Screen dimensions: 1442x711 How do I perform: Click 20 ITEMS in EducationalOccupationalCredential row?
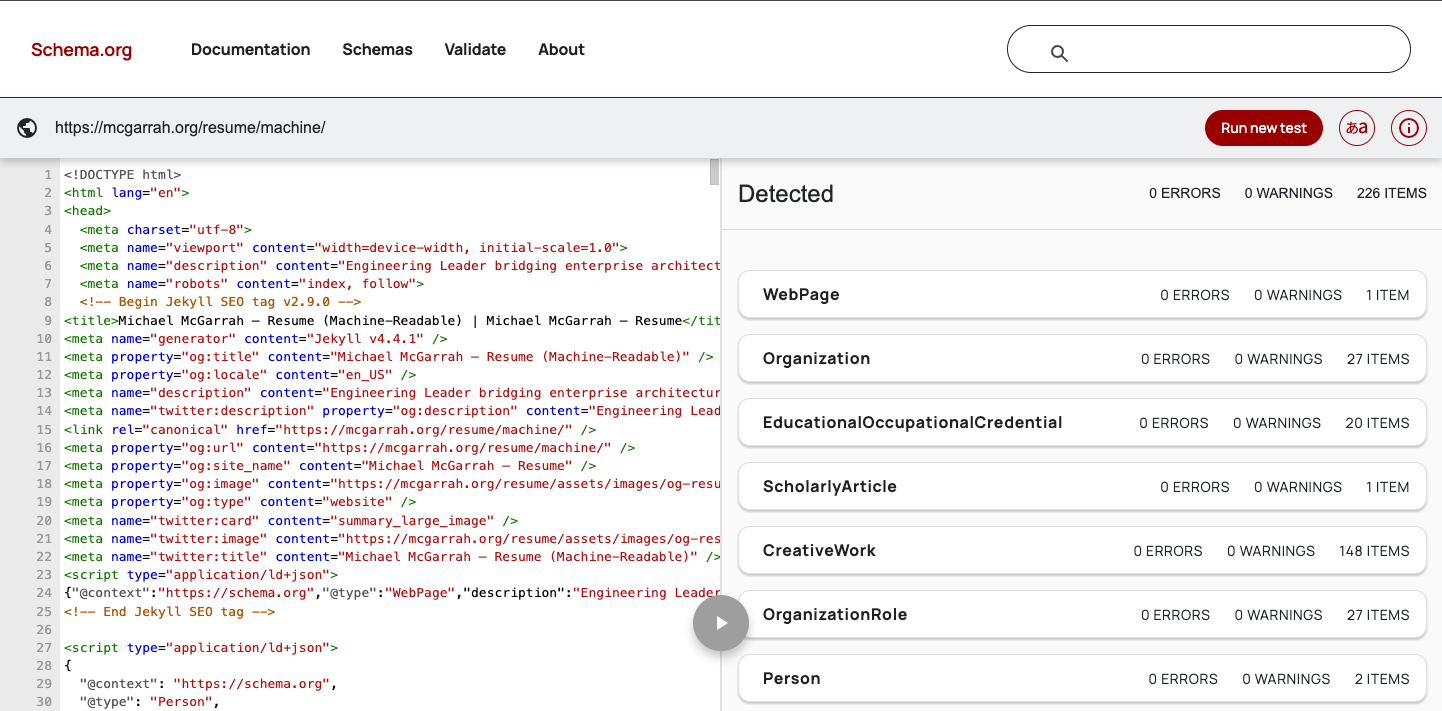tap(1377, 423)
